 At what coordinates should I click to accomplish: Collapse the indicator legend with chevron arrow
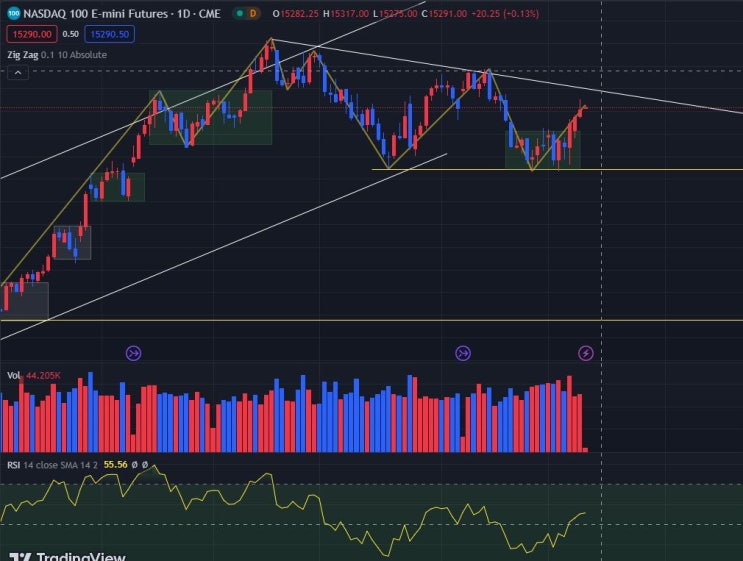(18, 72)
